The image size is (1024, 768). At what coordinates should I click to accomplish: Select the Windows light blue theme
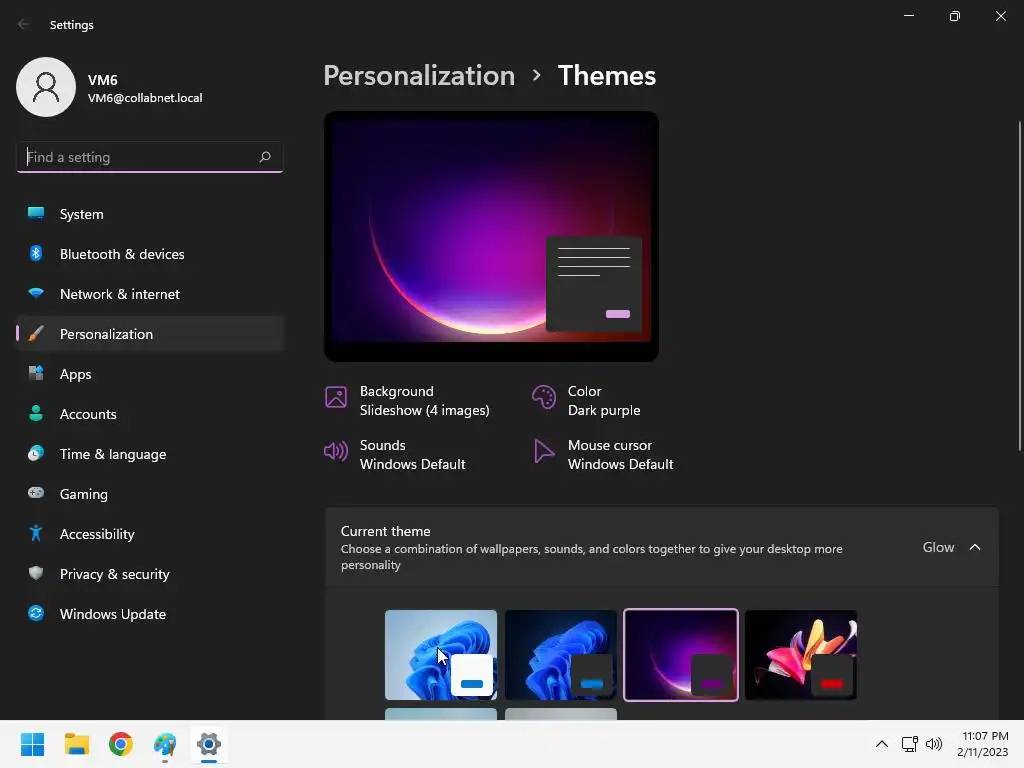coord(441,655)
